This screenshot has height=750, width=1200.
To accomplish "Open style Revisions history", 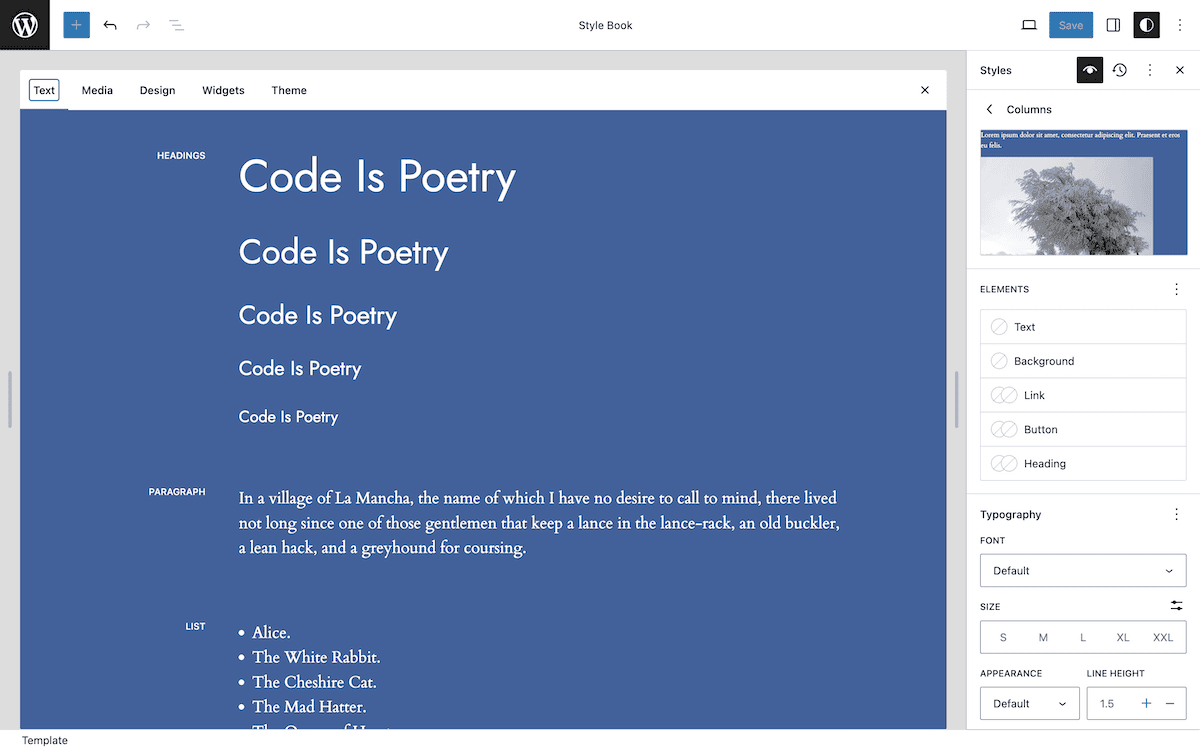I will [1119, 70].
